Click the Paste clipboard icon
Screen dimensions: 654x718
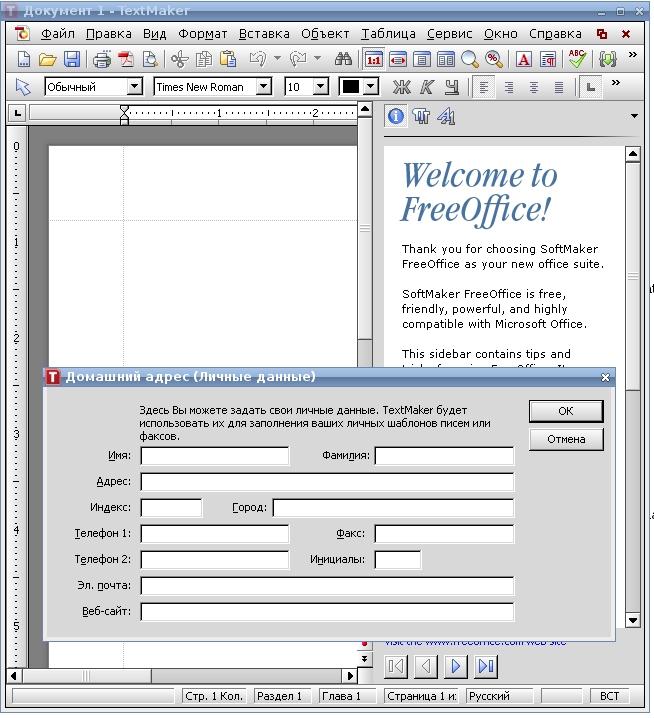[x=228, y=60]
